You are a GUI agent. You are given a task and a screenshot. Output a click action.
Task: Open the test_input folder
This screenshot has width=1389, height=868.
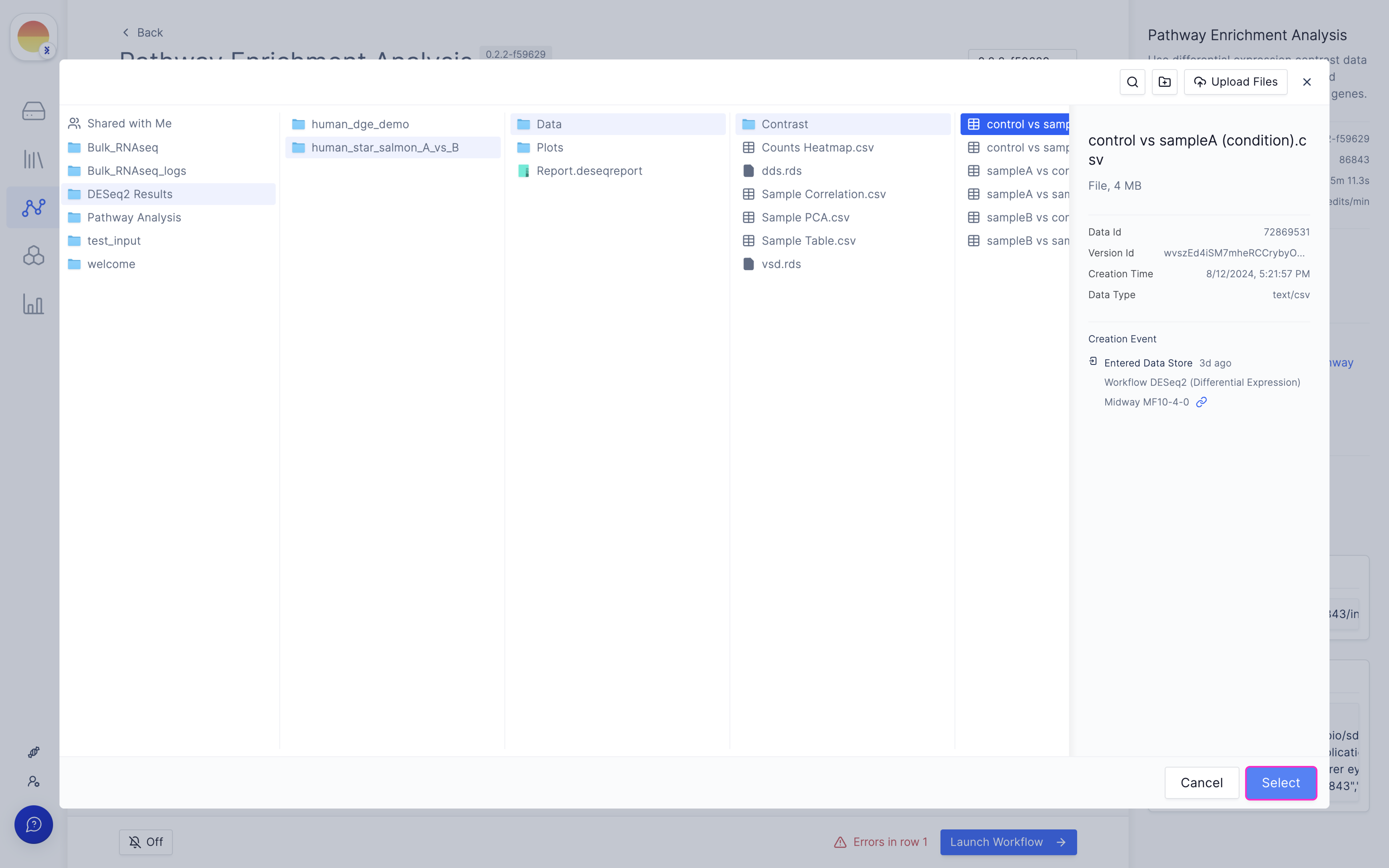pyautogui.click(x=169, y=241)
